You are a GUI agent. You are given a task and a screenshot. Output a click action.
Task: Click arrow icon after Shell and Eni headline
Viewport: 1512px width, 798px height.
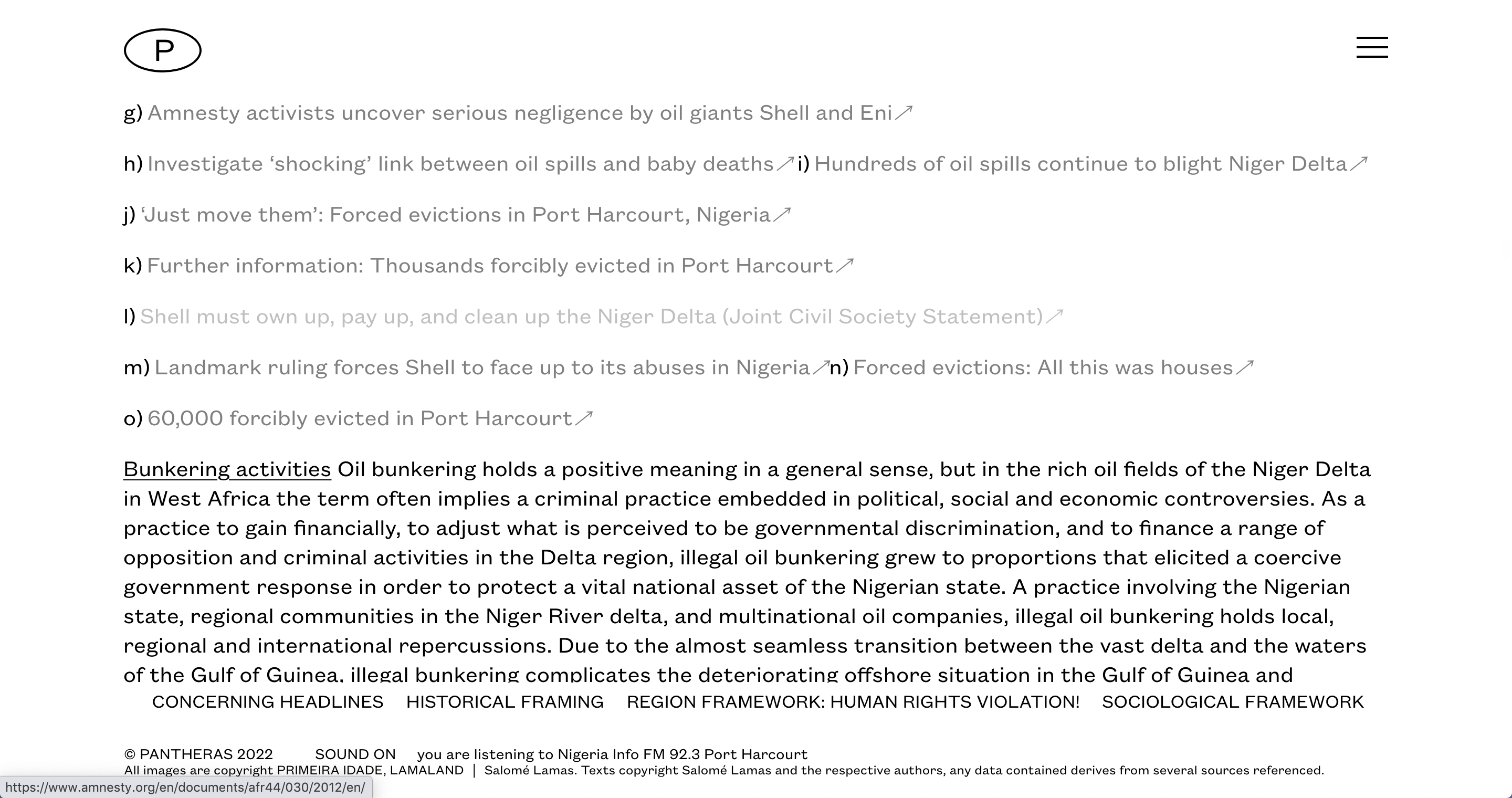[x=904, y=112]
